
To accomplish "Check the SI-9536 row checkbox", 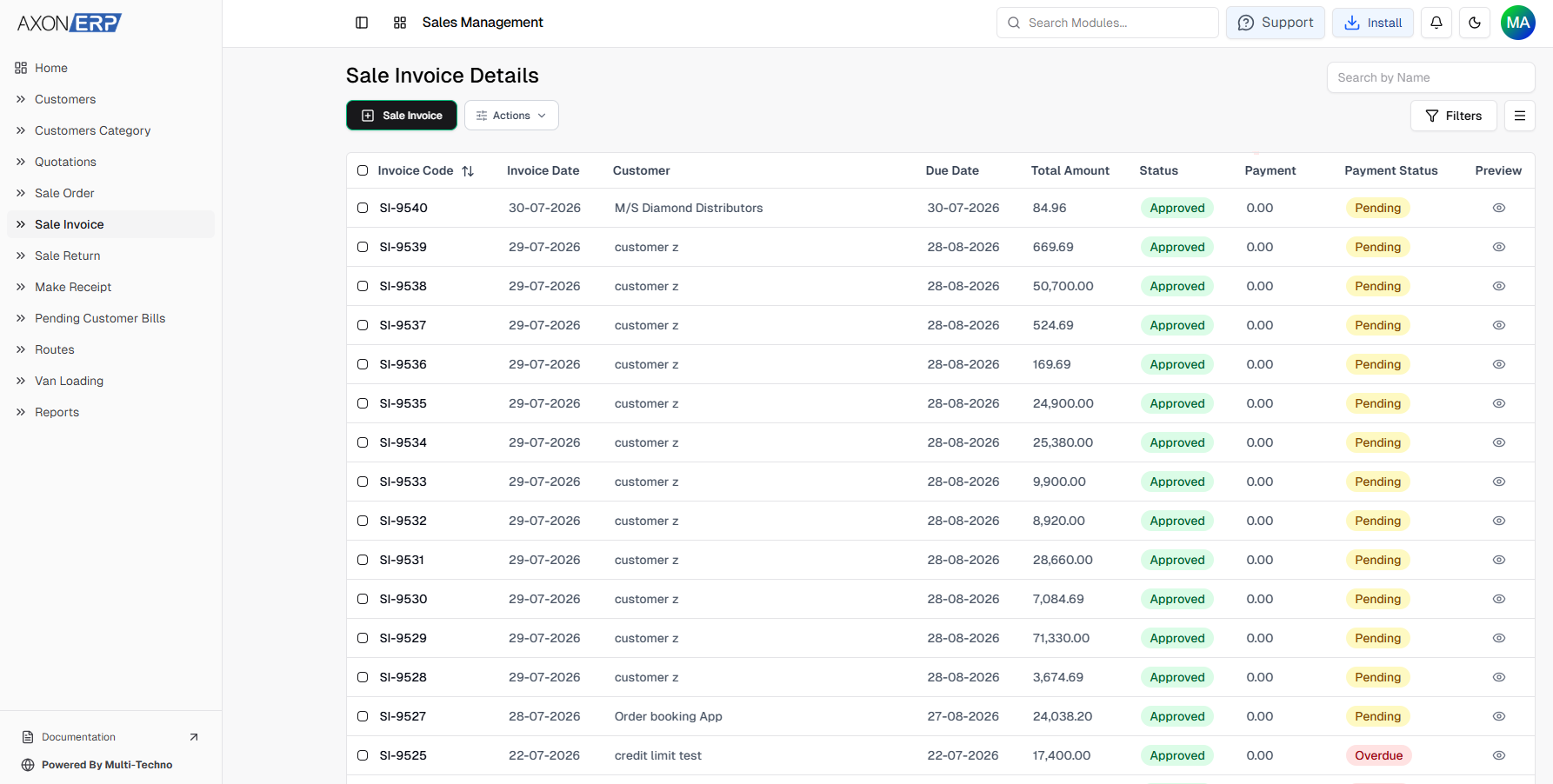I will click(x=363, y=364).
